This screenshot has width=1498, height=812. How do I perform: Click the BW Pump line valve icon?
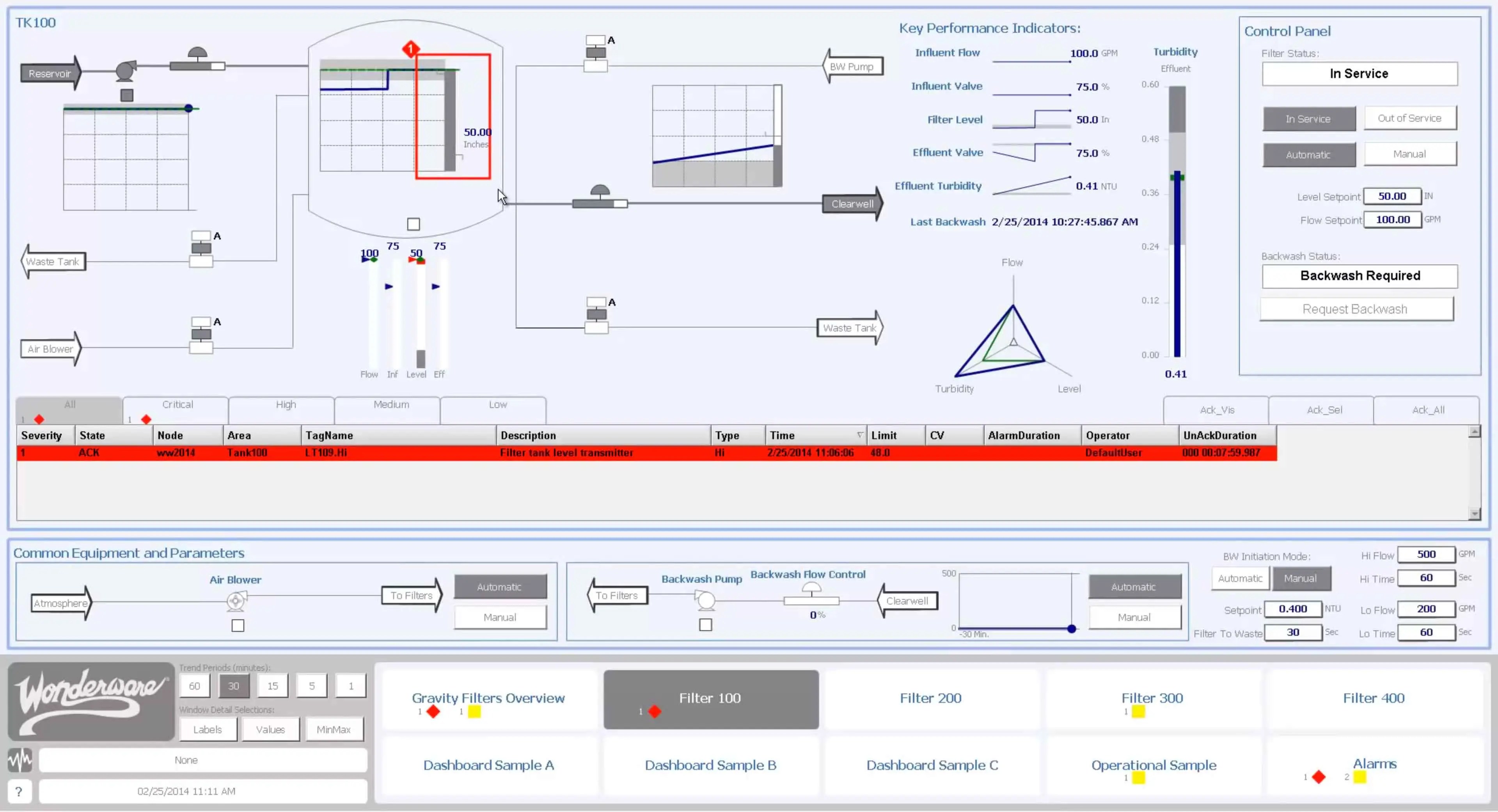tap(595, 53)
